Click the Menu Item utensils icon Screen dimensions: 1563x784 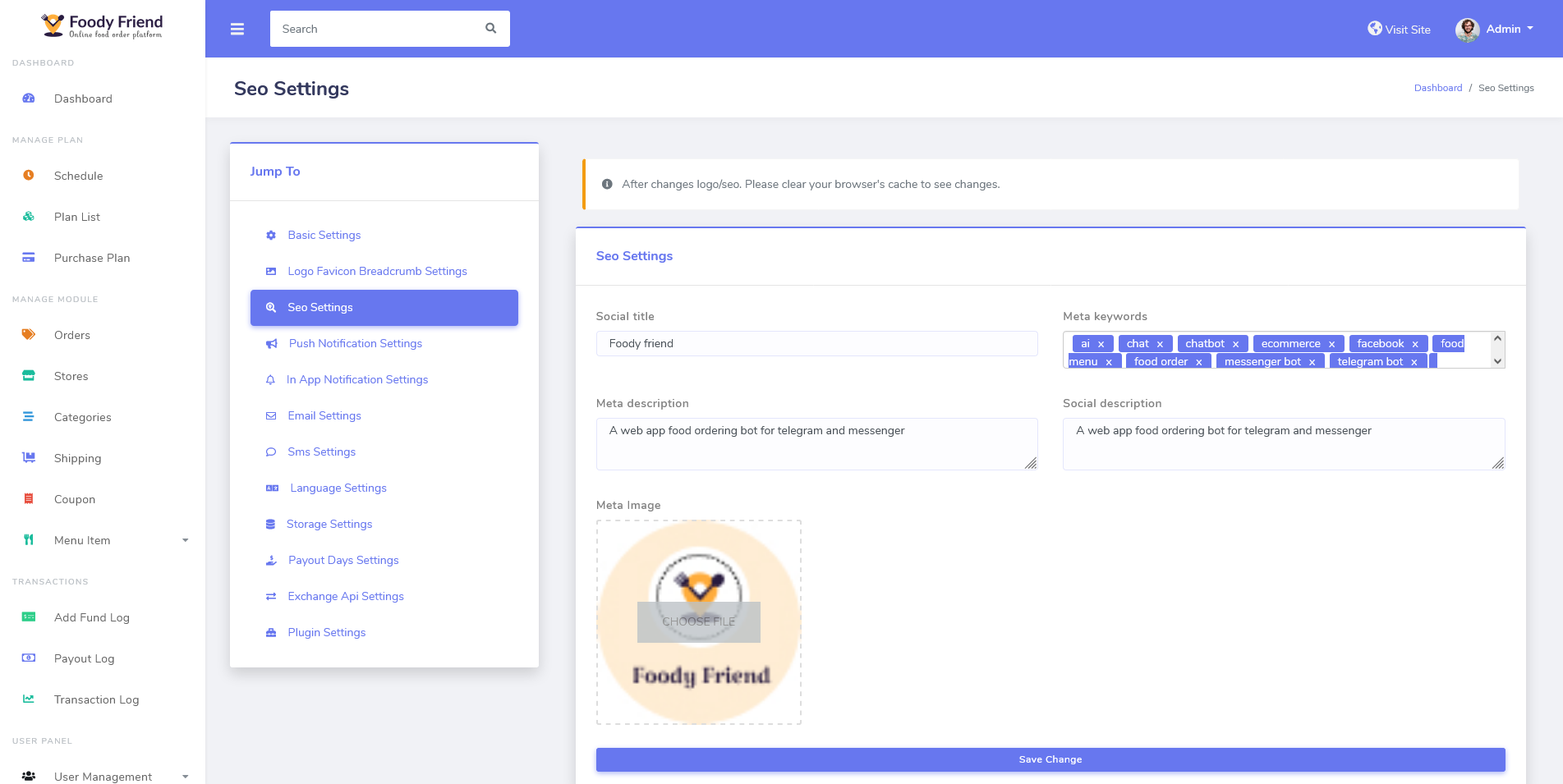(29, 540)
